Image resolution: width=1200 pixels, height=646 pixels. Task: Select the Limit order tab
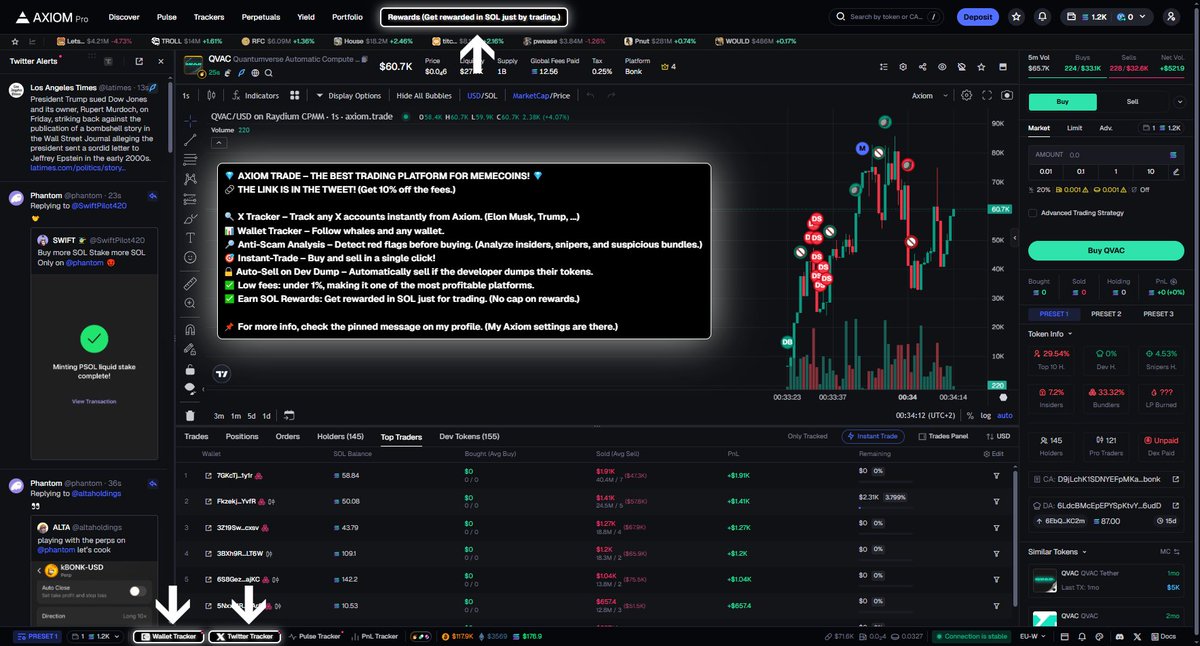click(x=1074, y=128)
